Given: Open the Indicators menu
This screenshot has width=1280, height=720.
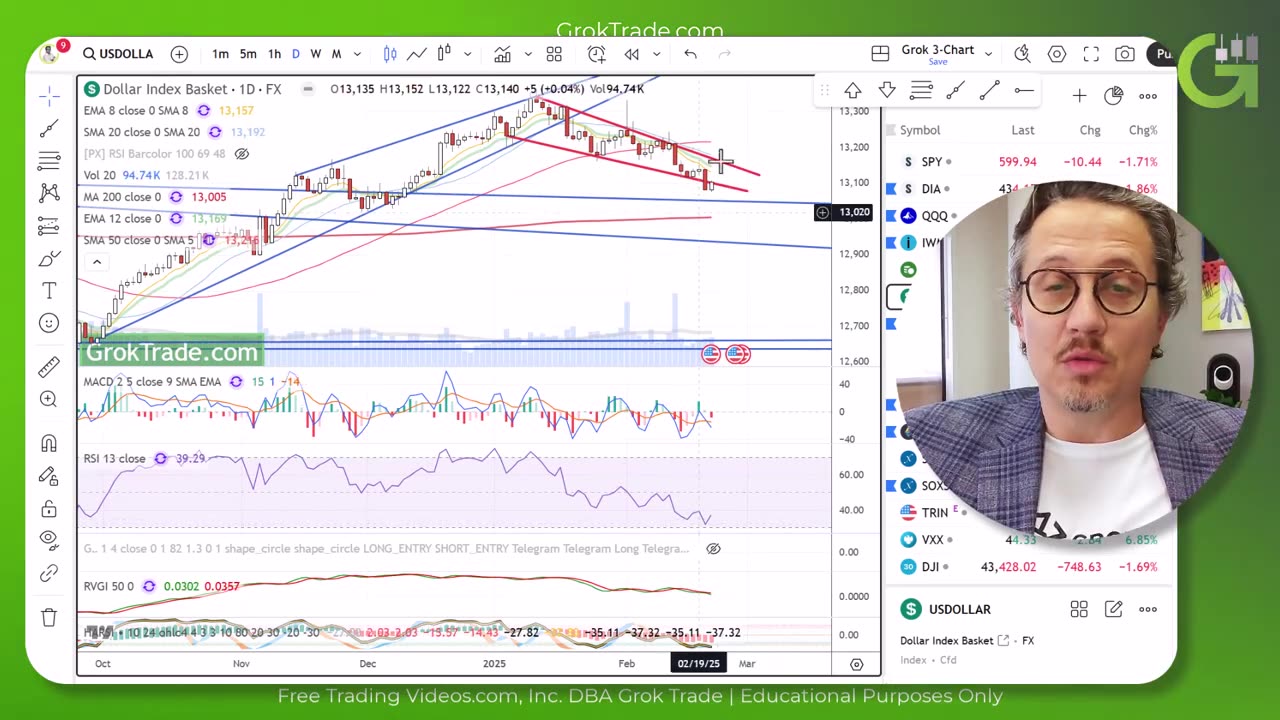Looking at the screenshot, I should tap(502, 54).
